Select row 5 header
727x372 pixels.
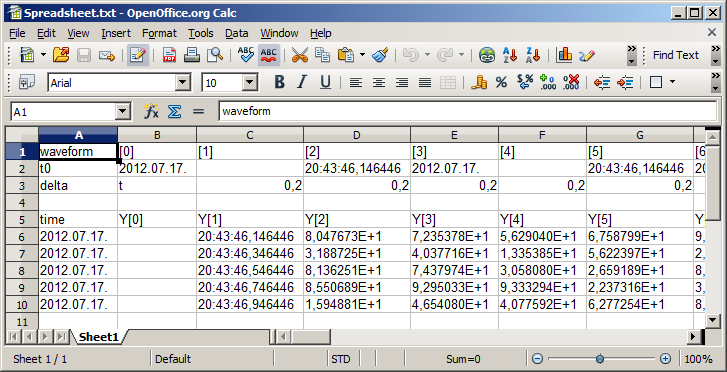[22, 220]
